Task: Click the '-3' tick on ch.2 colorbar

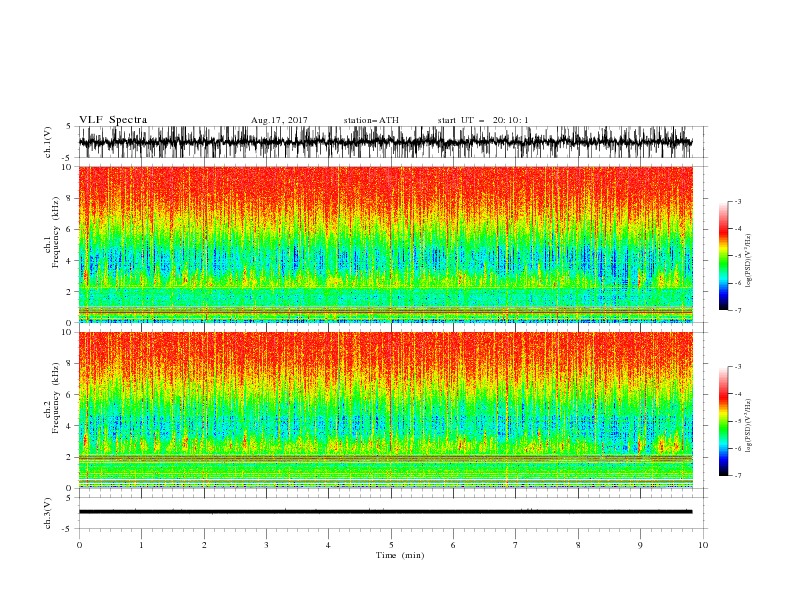Action: coord(738,367)
